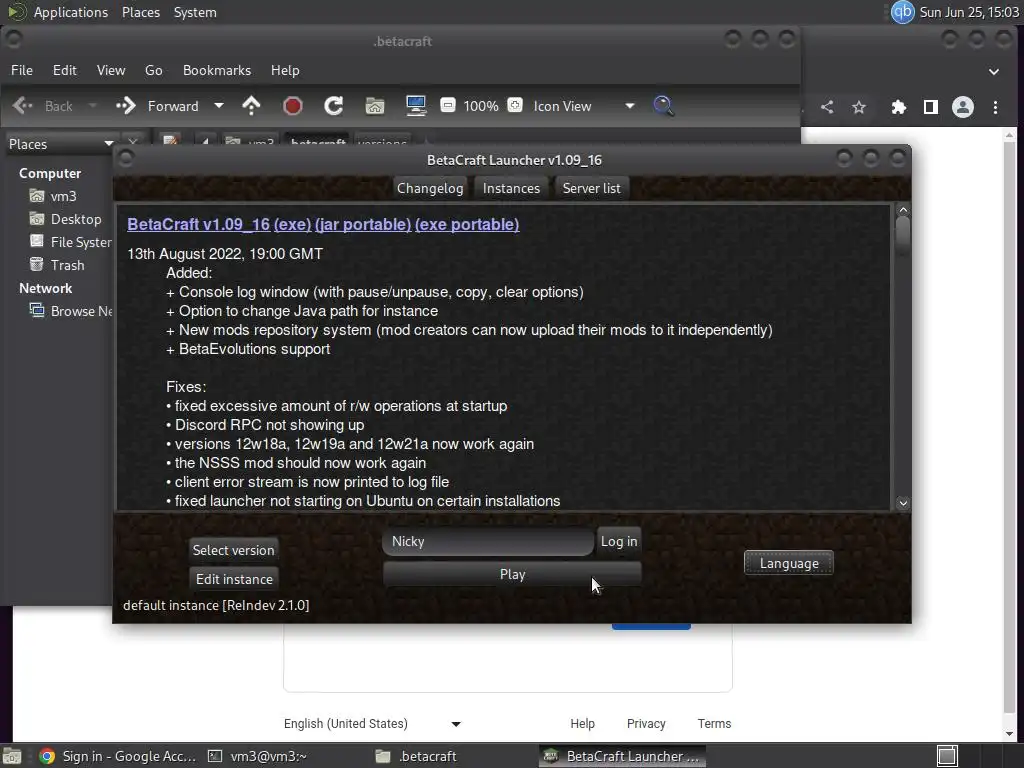Screen dimensions: 1024x768
Task: Click the Play button
Action: tap(513, 575)
